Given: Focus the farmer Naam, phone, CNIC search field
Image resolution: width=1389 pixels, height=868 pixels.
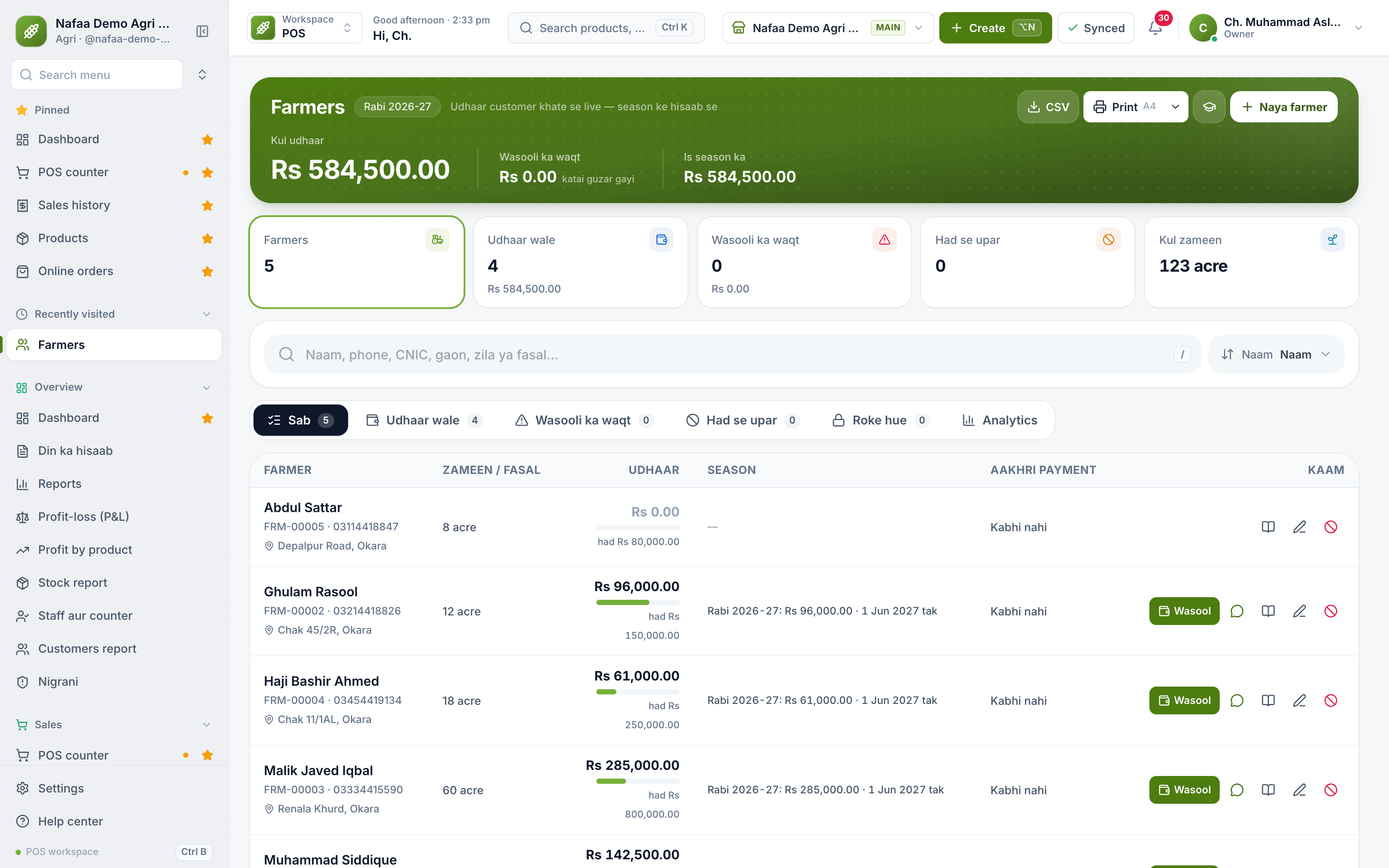Looking at the screenshot, I should (732, 354).
